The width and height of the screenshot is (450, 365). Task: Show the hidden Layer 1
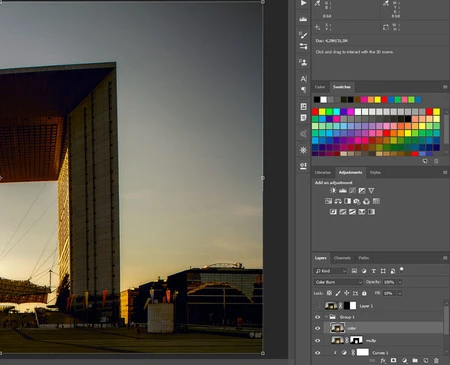(x=318, y=306)
